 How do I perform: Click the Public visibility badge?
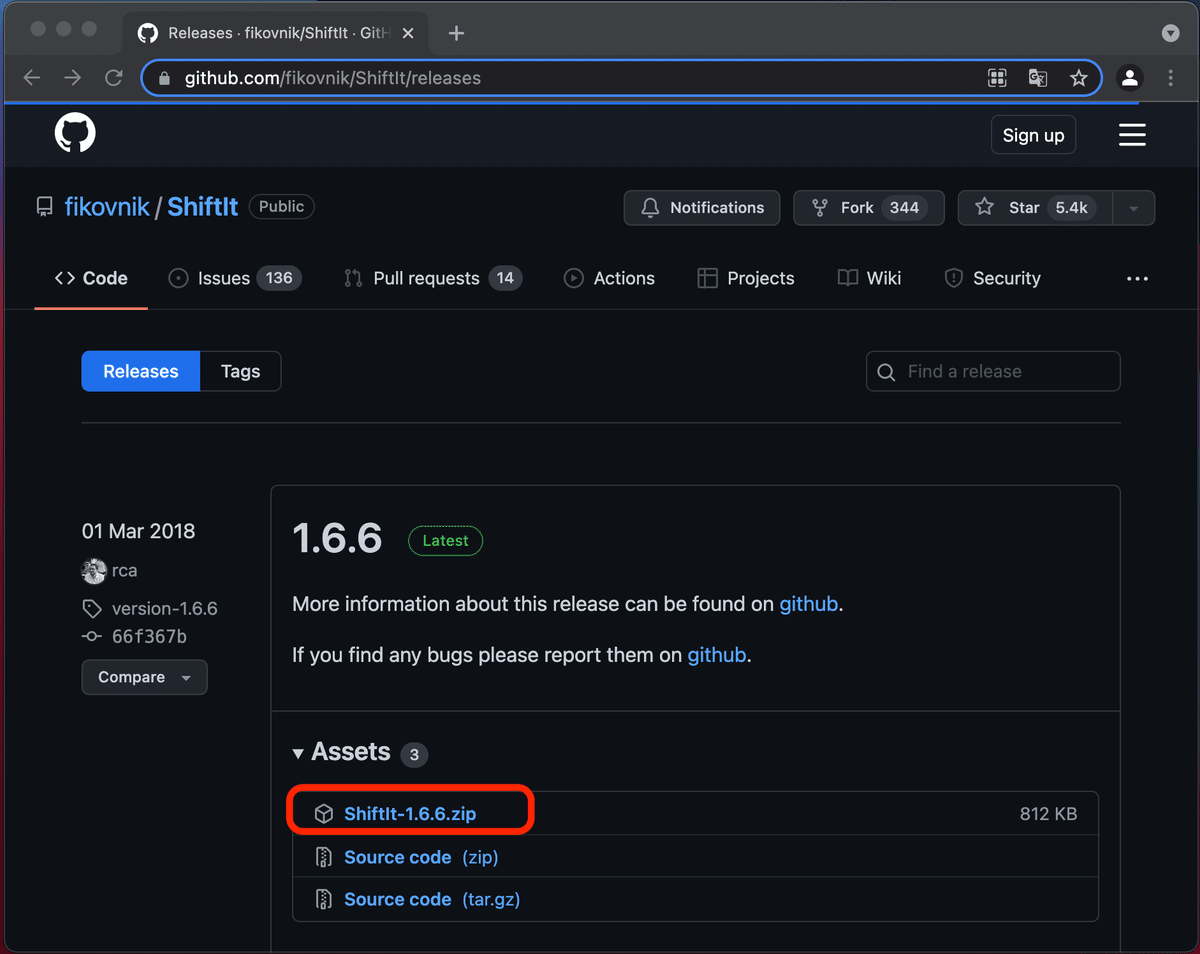pyautogui.click(x=281, y=206)
